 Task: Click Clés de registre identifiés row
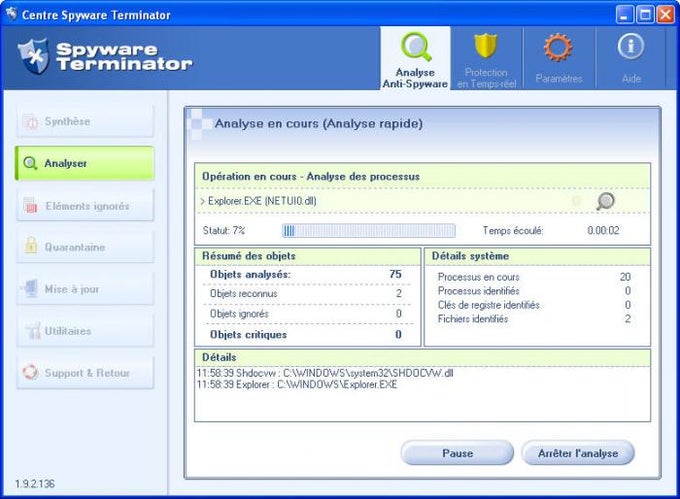534,305
